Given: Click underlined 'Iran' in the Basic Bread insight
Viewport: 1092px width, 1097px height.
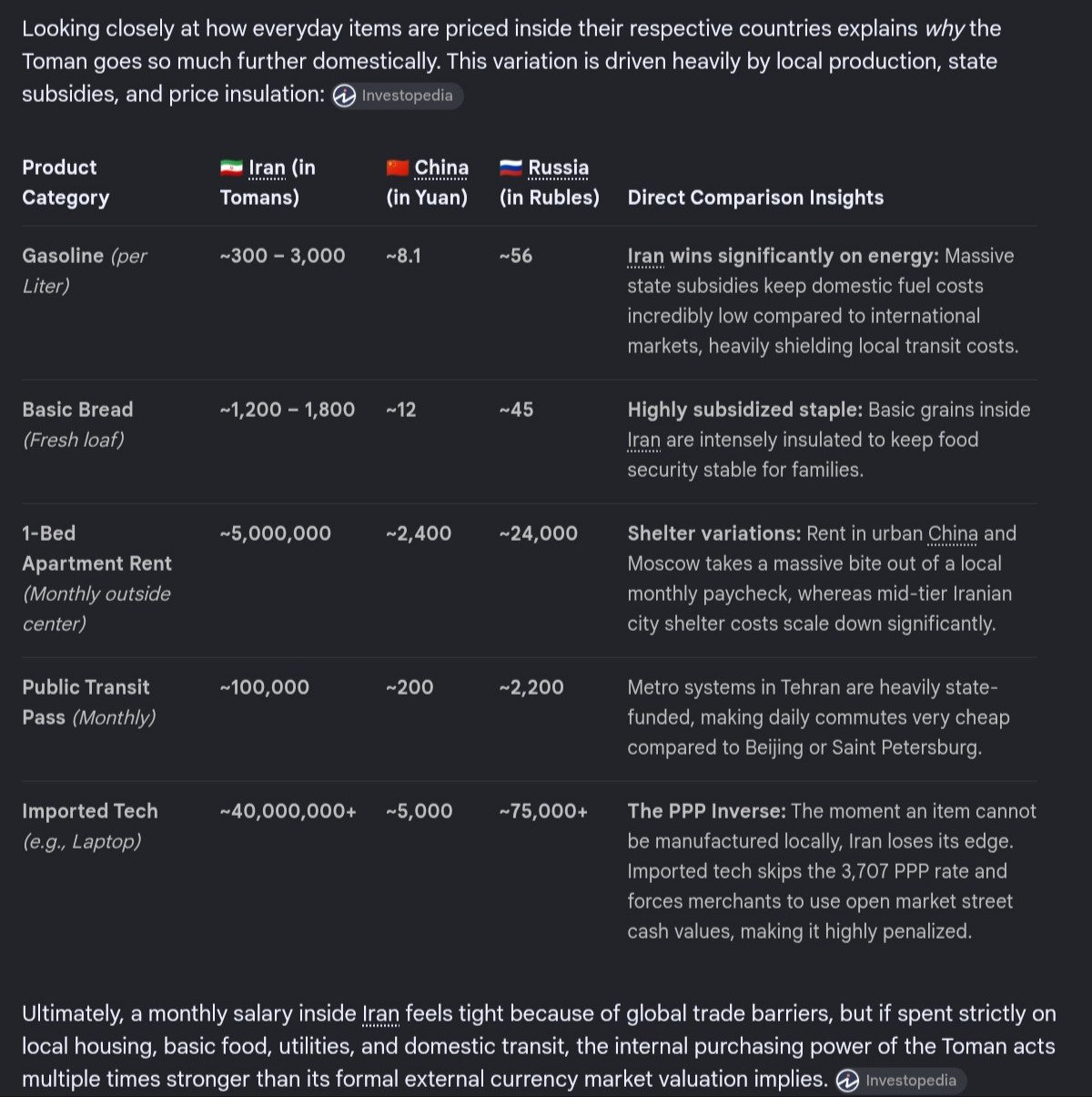Looking at the screenshot, I should (643, 440).
